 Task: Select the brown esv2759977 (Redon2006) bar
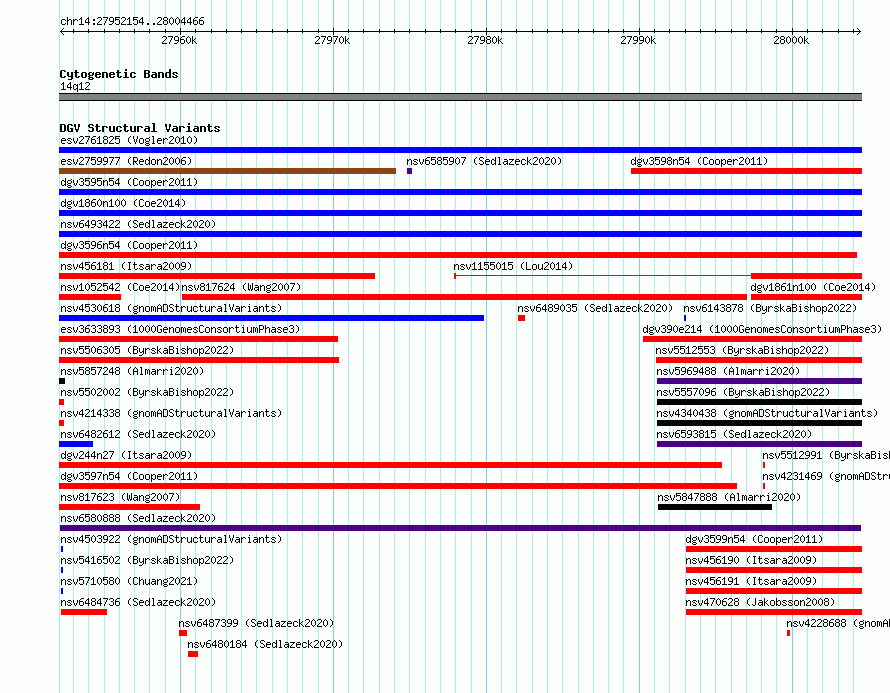[228, 171]
